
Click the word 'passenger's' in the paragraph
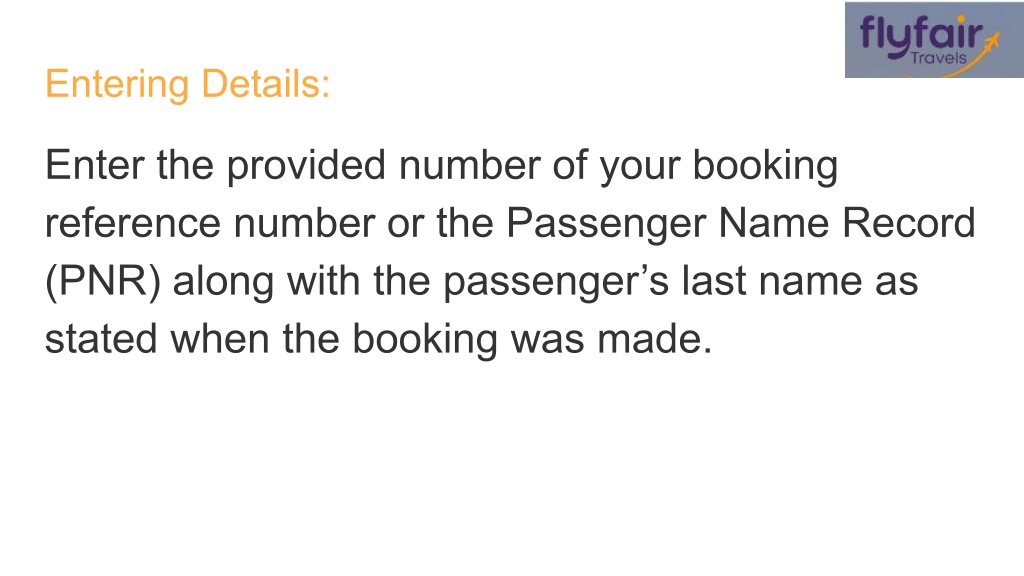coord(556,282)
